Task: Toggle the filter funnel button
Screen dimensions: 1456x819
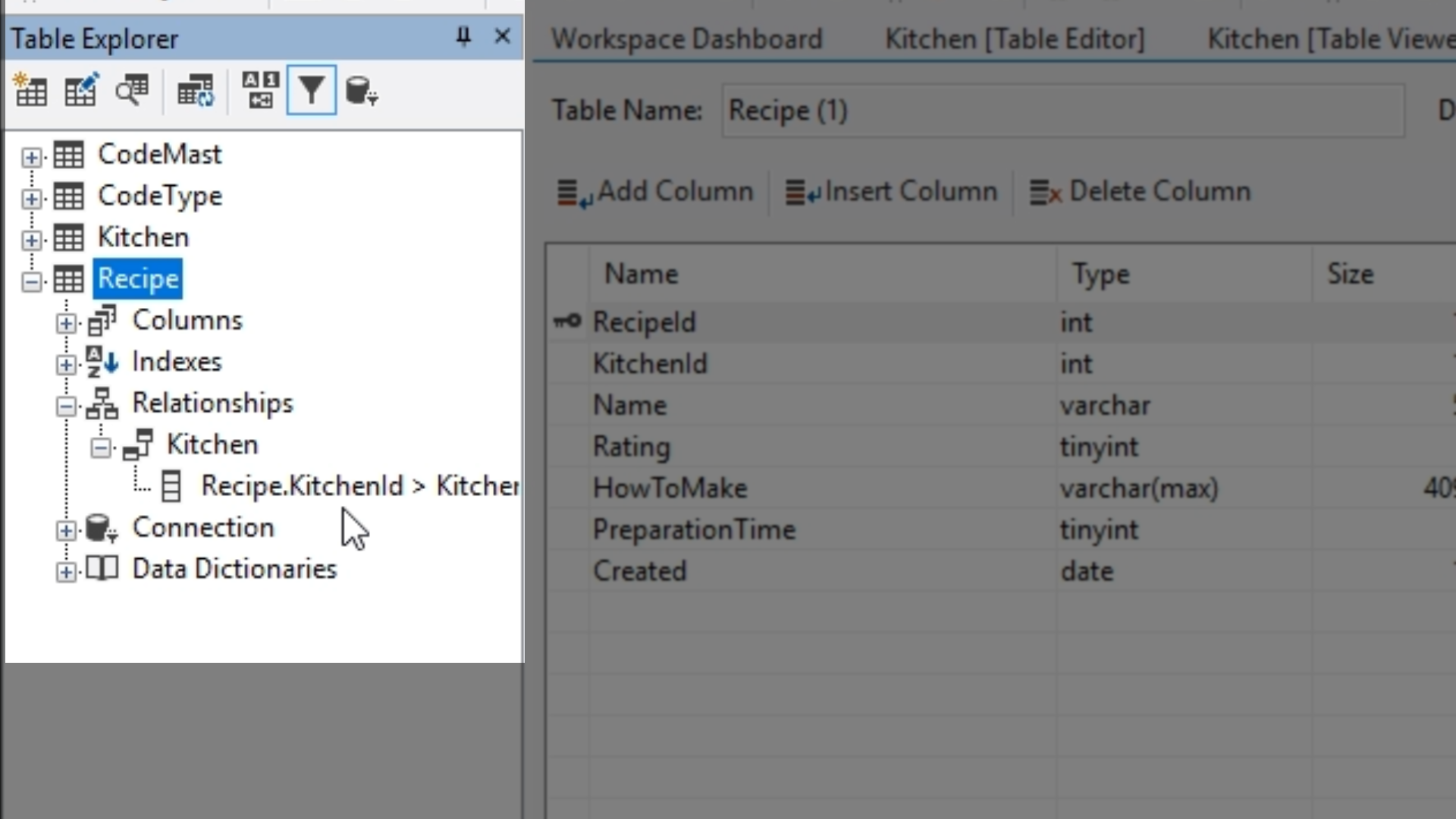Action: click(311, 91)
